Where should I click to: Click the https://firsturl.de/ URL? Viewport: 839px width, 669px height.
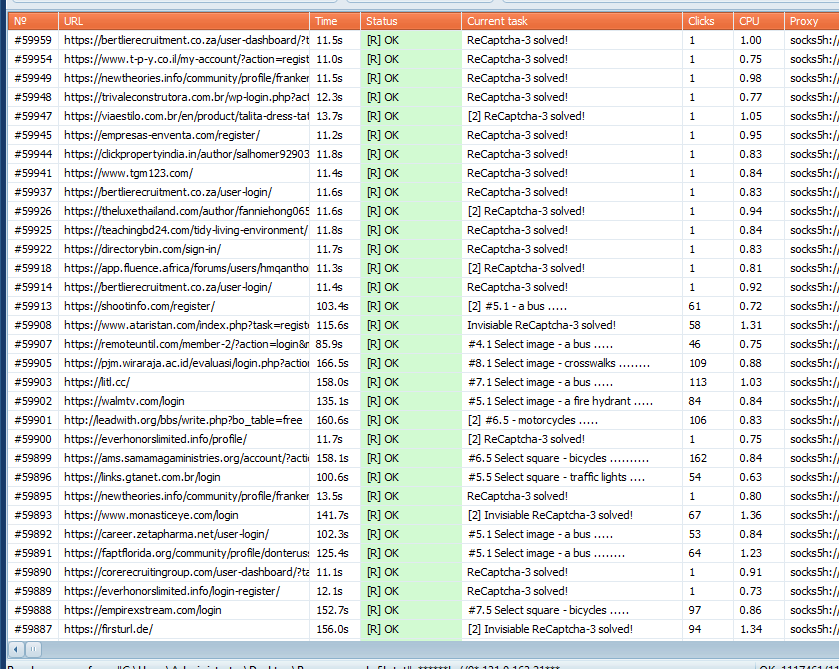pyautogui.click(x=109, y=629)
